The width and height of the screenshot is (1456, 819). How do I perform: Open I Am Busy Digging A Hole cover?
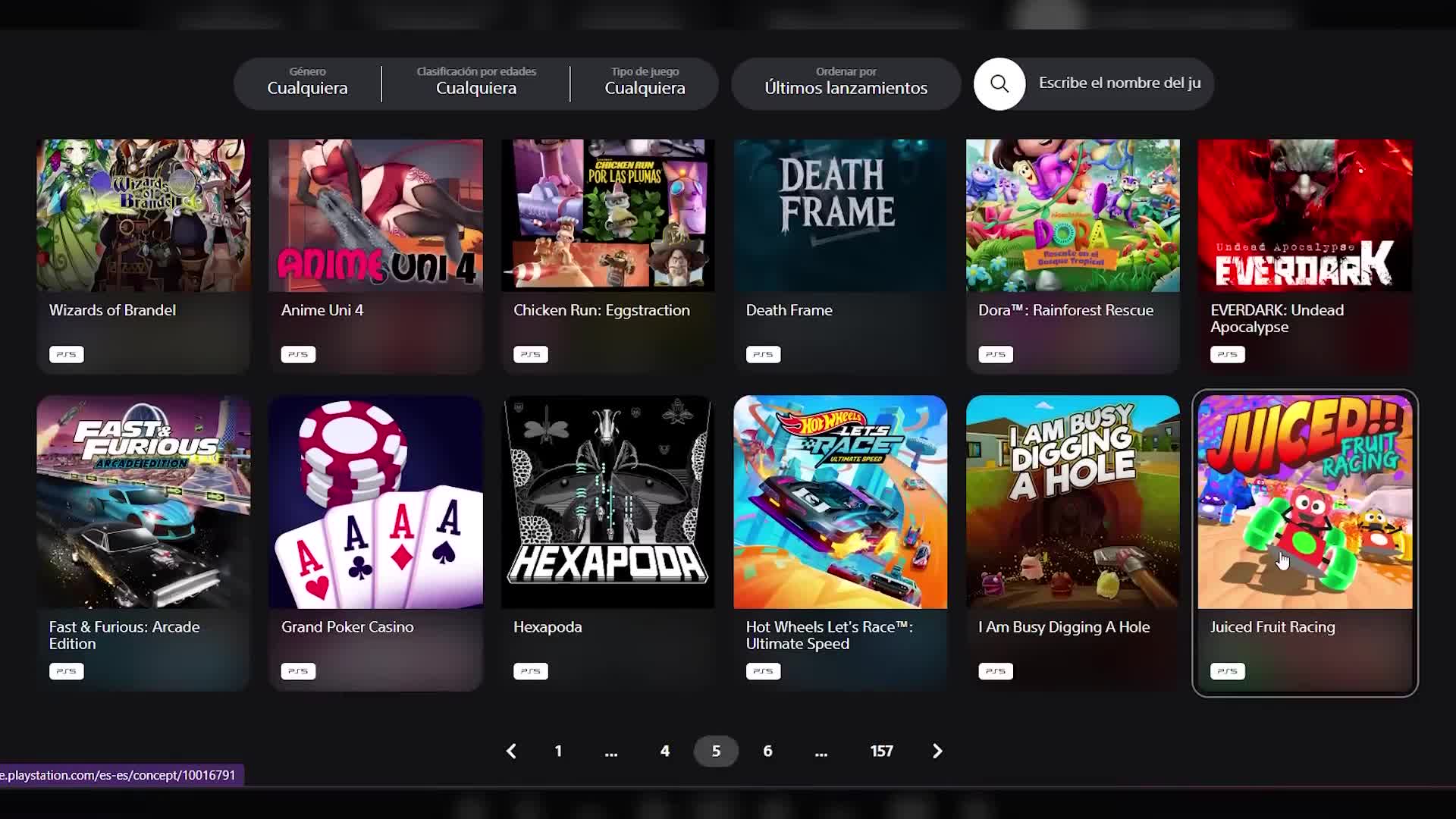click(1072, 502)
